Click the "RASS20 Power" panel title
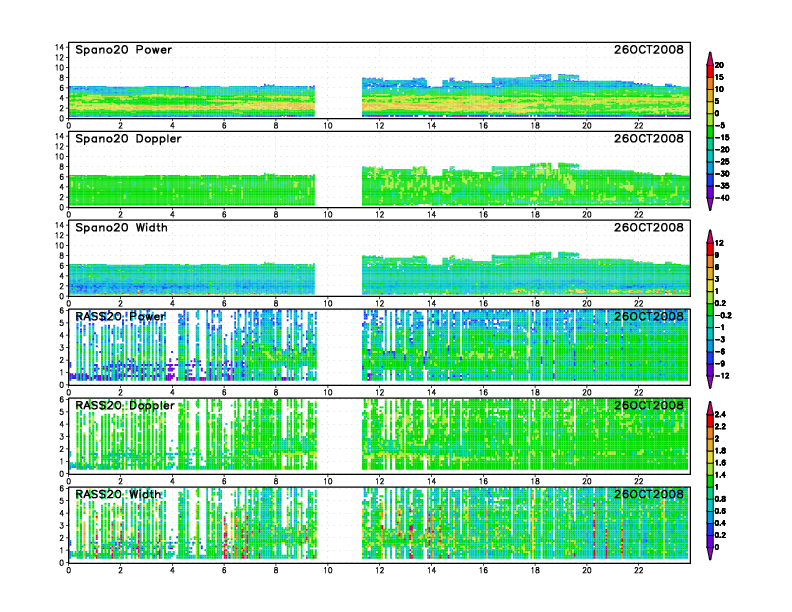Screen dimensions: 792x612 [120, 317]
